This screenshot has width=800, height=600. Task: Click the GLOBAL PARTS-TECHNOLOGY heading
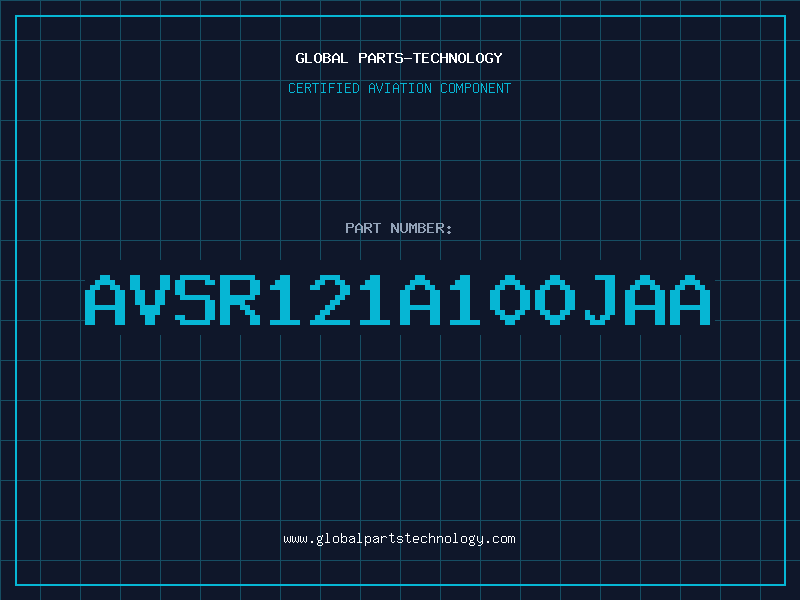click(399, 58)
